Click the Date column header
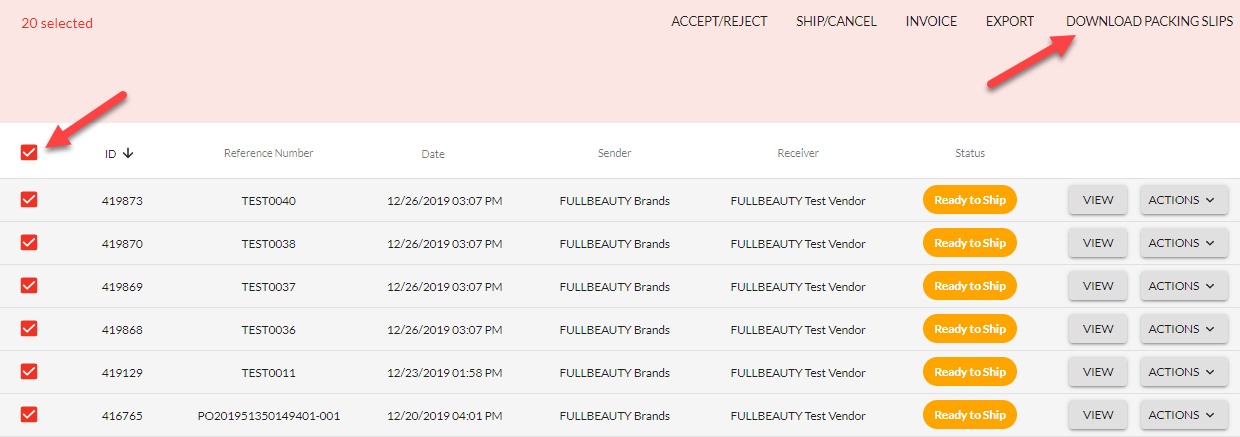This screenshot has height=437, width=1240. pyautogui.click(x=433, y=154)
